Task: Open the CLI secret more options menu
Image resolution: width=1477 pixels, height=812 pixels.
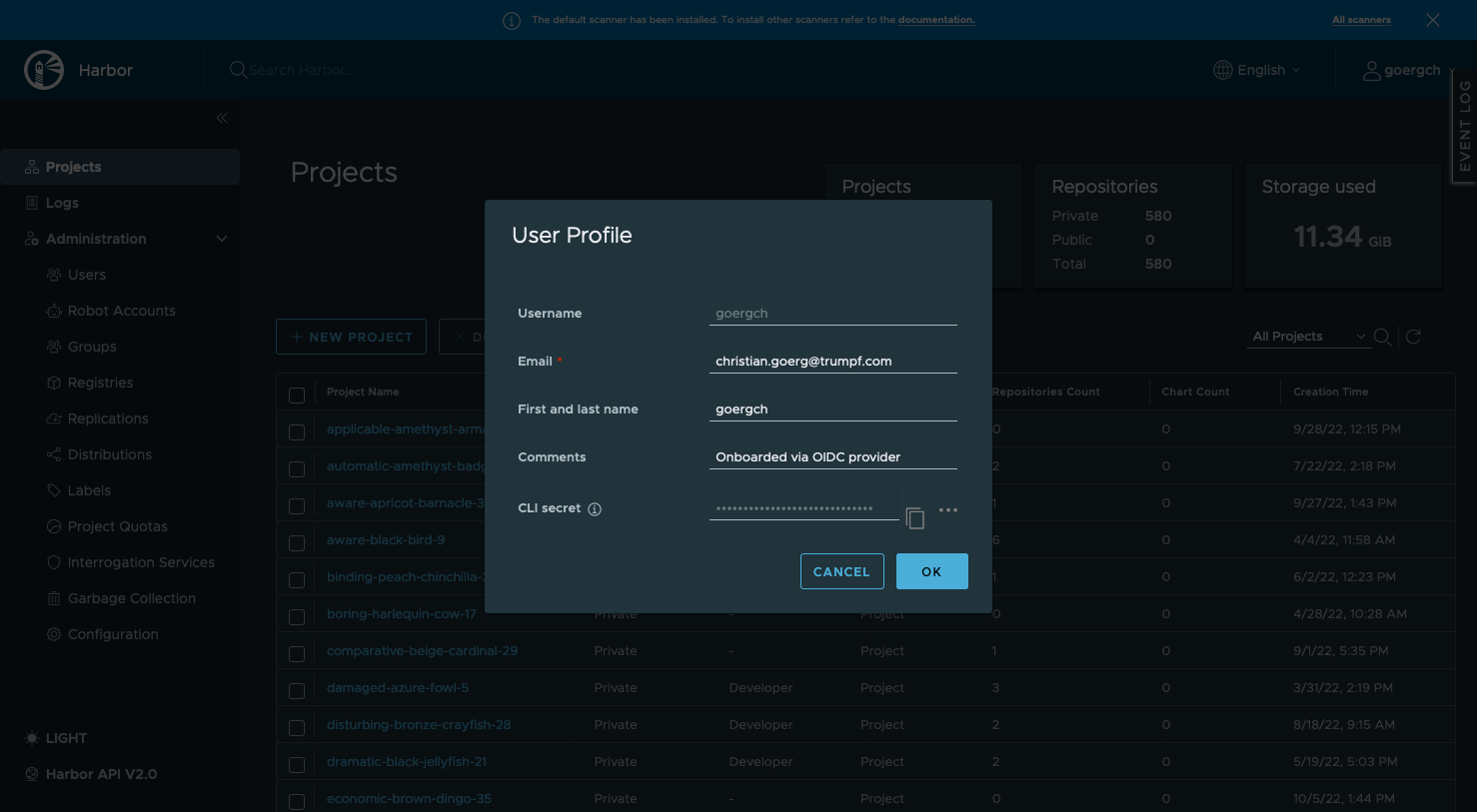Action: pyautogui.click(x=948, y=509)
